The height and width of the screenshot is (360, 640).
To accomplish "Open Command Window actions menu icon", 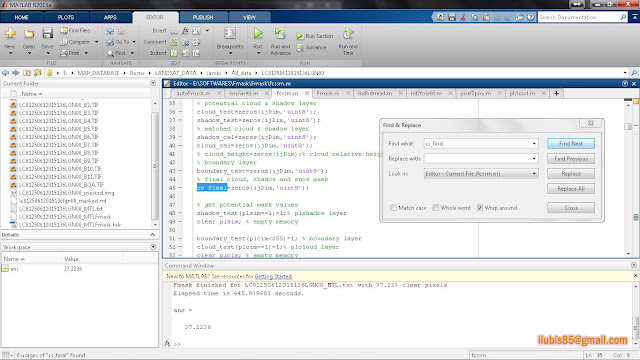I will (x=634, y=265).
